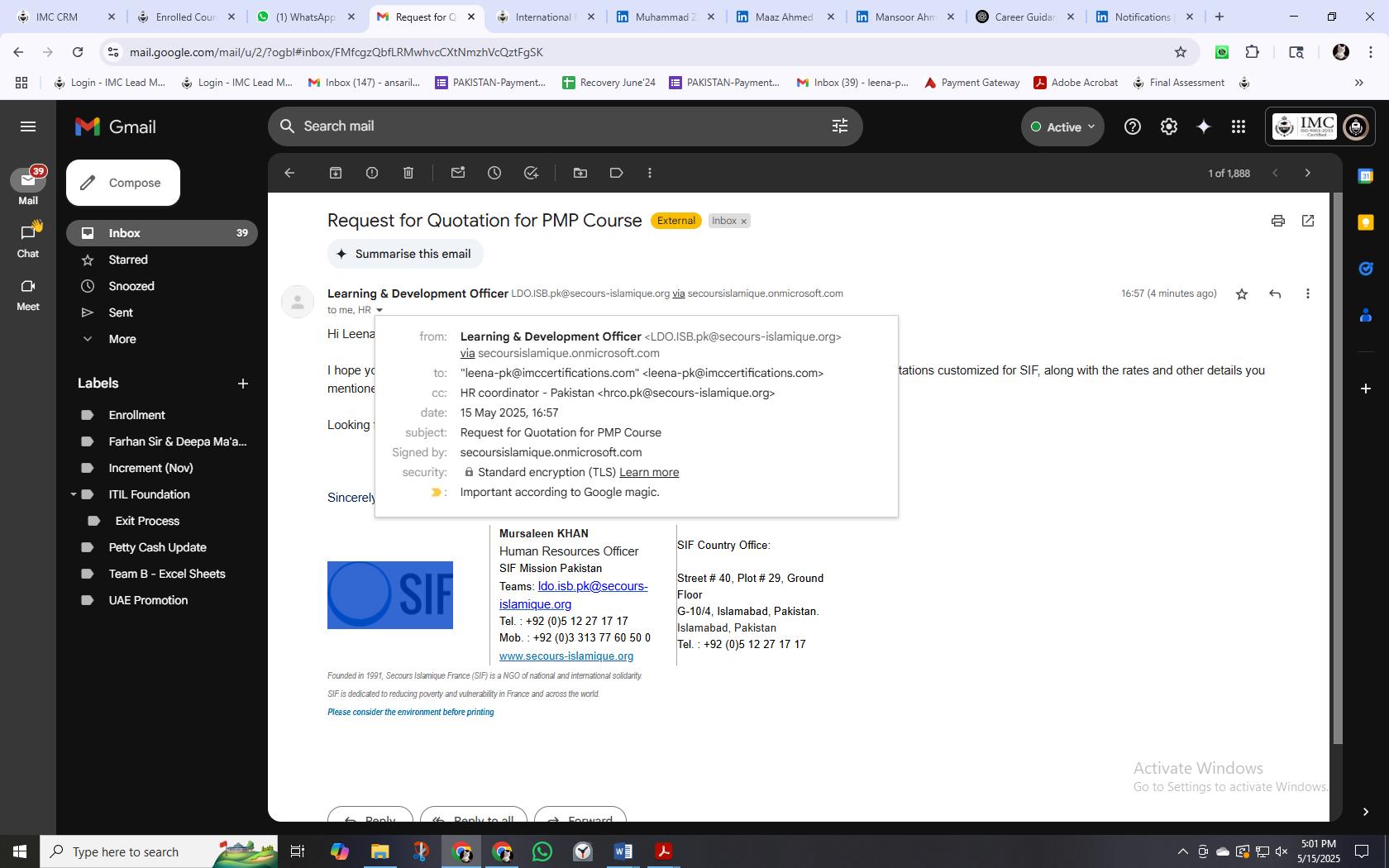Expand the More item in the left sidebar

(x=122, y=339)
